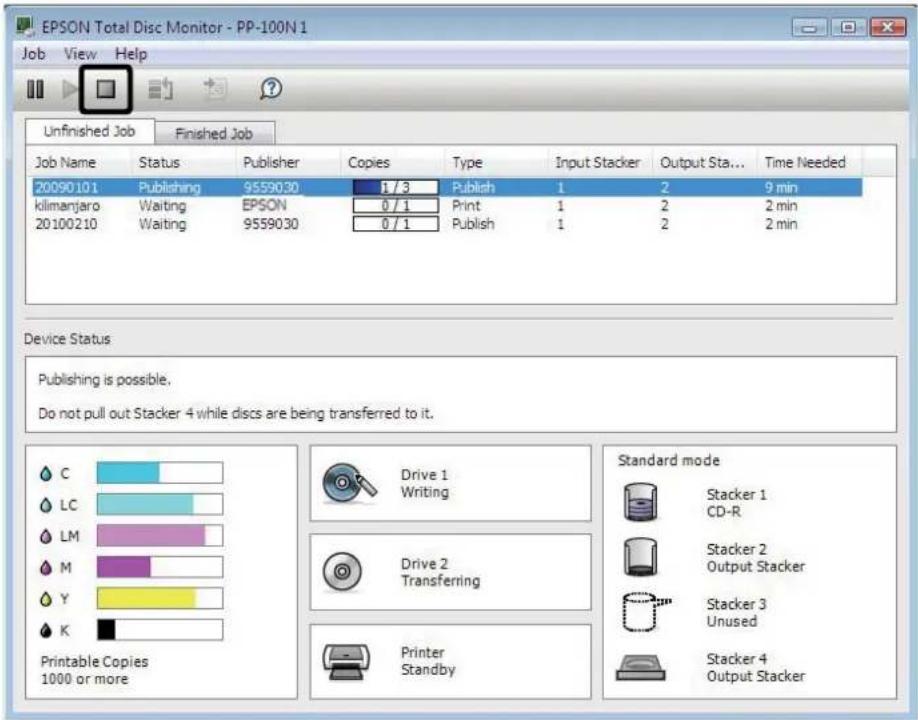Open help via the question mark icon
This screenshot has width=918, height=720.
(x=271, y=89)
